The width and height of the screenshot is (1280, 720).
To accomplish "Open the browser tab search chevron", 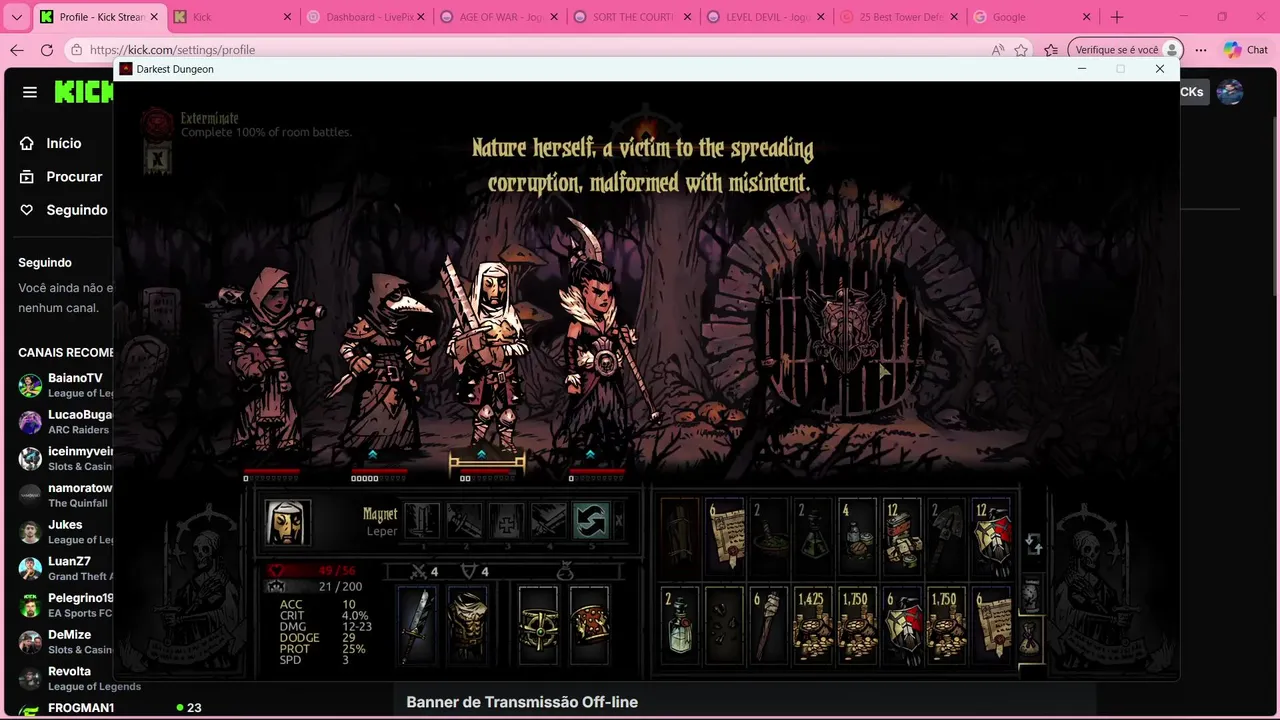I will tap(16, 17).
